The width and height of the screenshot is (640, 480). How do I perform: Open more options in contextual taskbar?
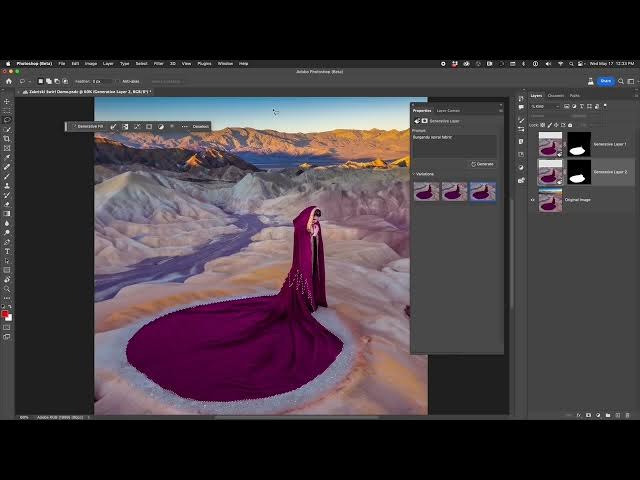(x=184, y=127)
